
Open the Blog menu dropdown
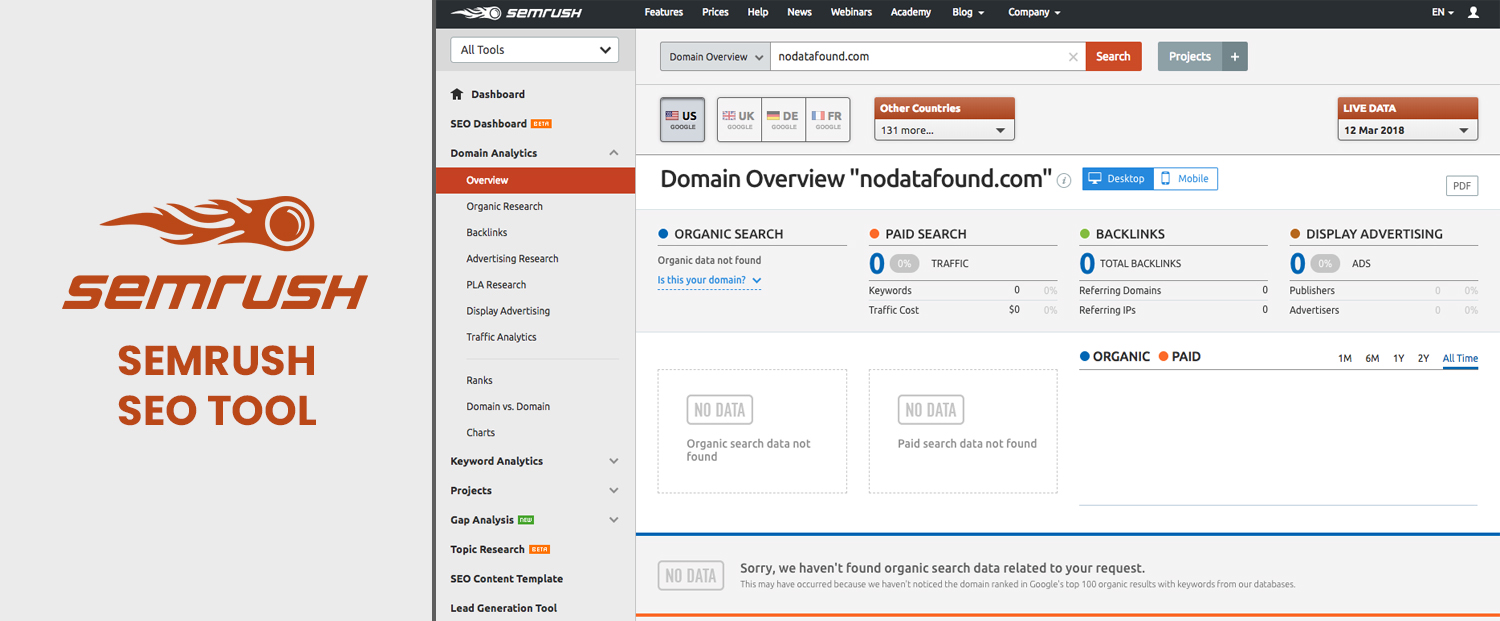[968, 13]
